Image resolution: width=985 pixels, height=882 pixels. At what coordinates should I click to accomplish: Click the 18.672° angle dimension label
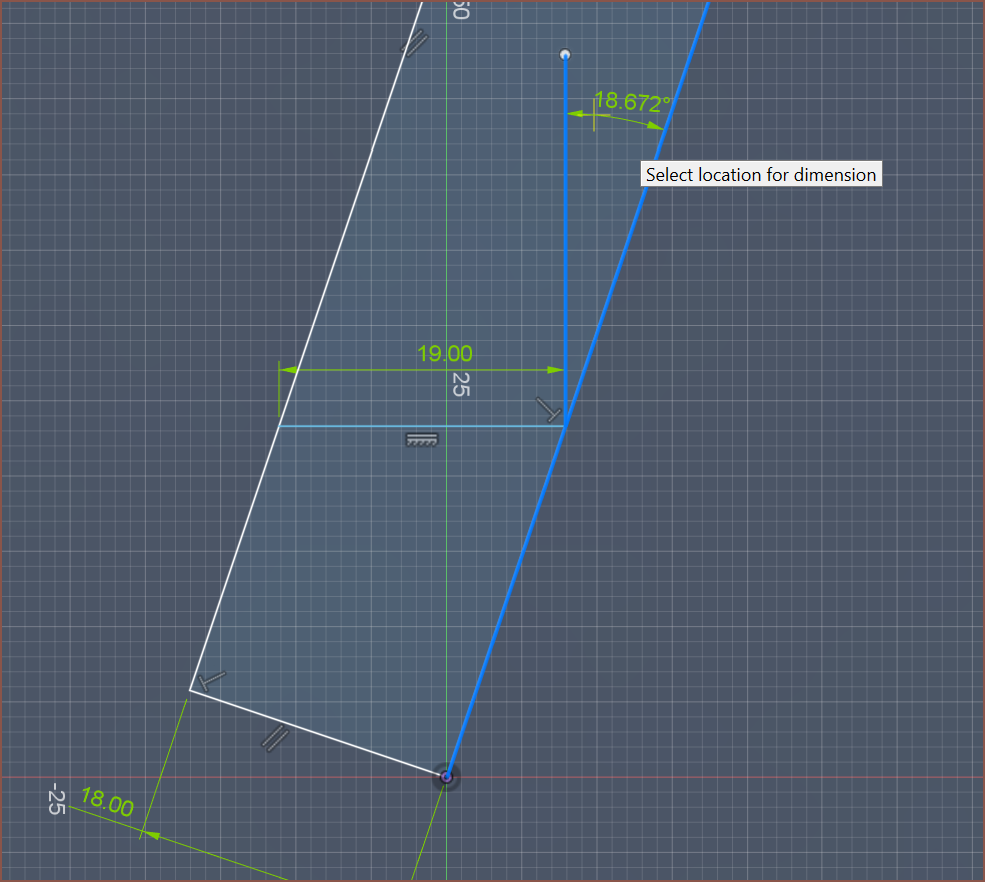(x=632, y=101)
